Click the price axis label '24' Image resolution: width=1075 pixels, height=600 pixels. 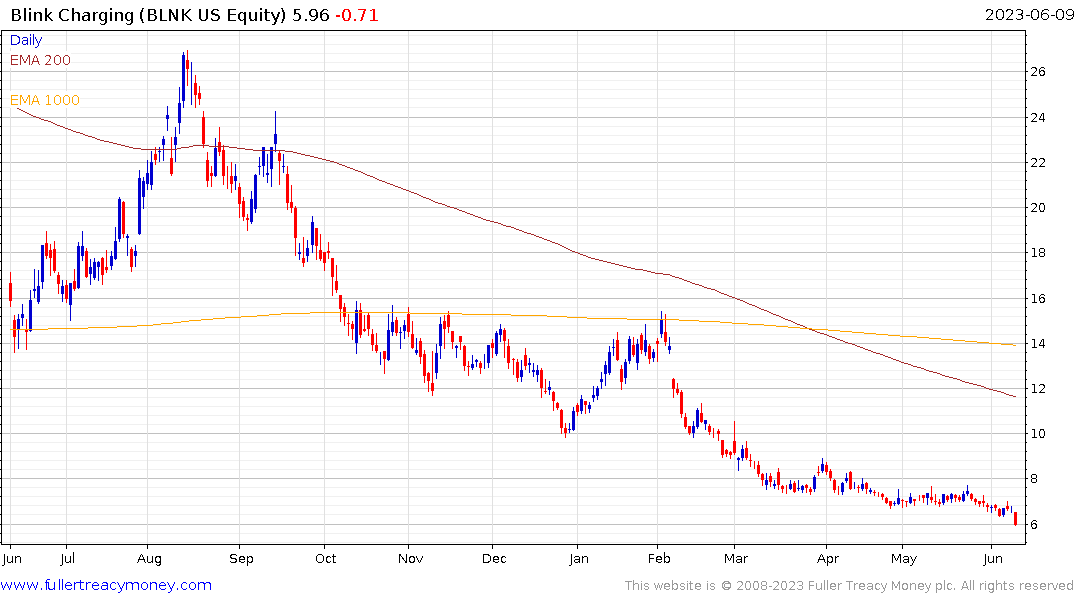(x=1038, y=118)
